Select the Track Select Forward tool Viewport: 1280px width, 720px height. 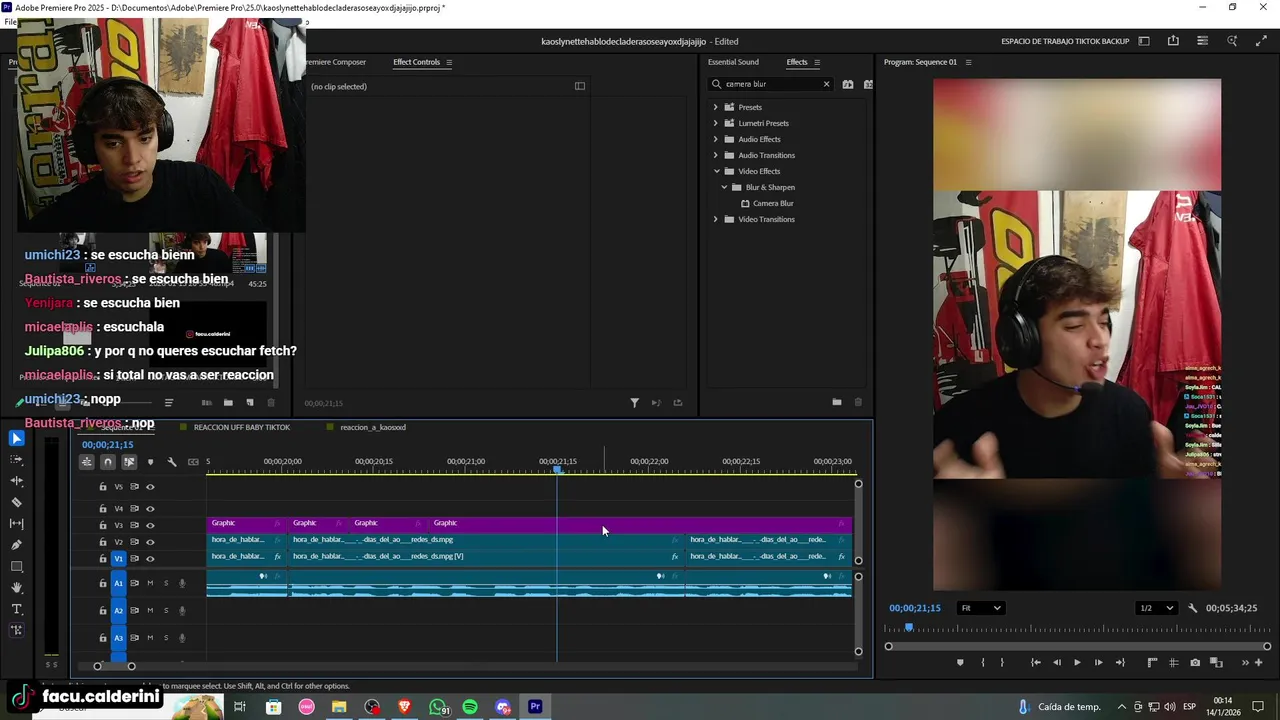point(16,460)
